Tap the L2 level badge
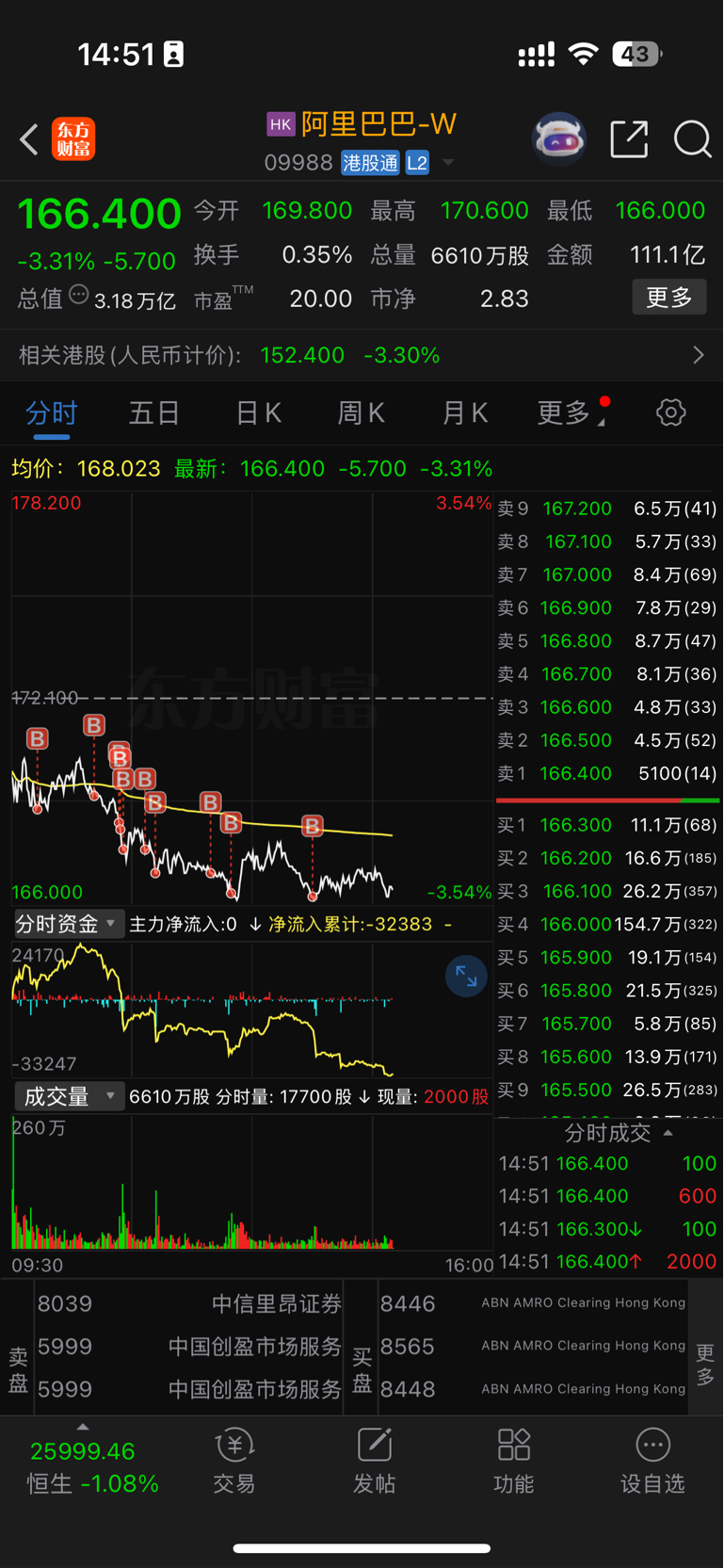This screenshot has width=724, height=1568. click(417, 163)
